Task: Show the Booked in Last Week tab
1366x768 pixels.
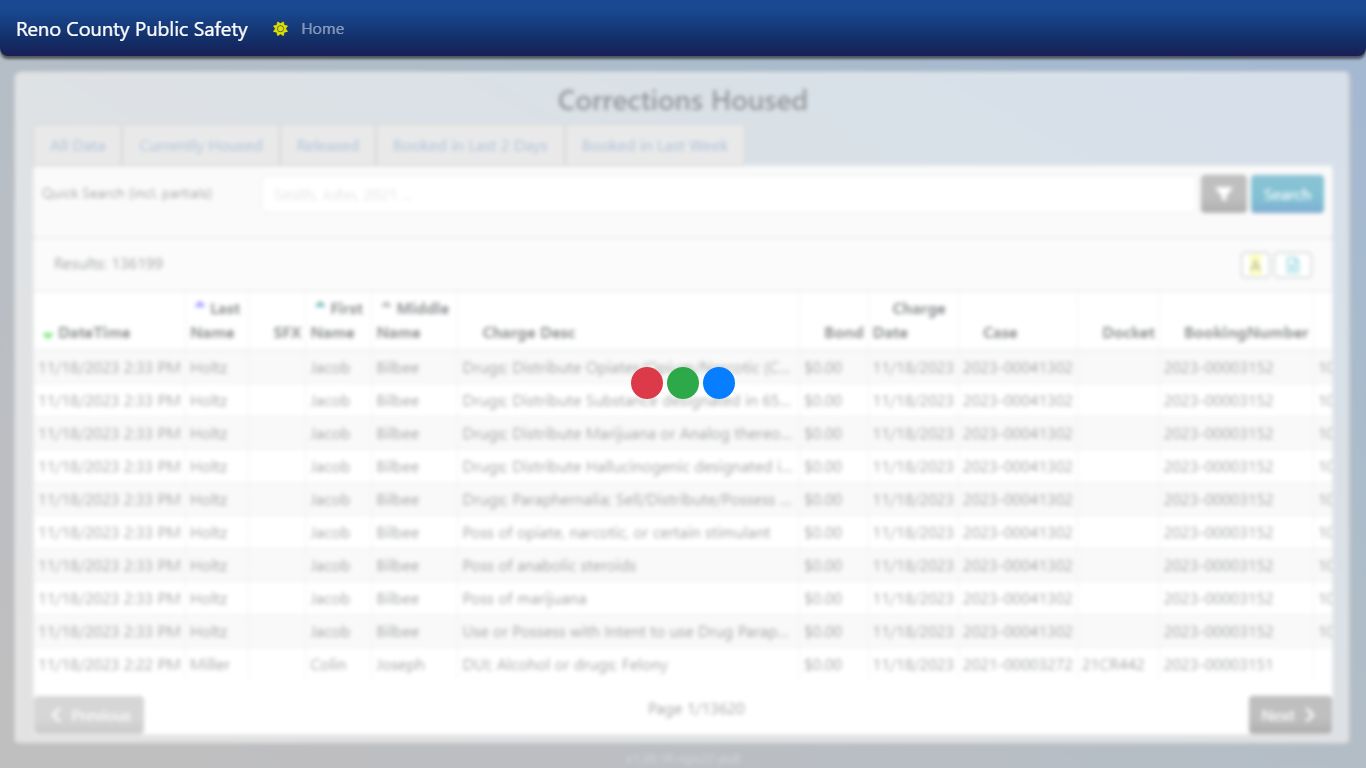Action: tap(654, 145)
